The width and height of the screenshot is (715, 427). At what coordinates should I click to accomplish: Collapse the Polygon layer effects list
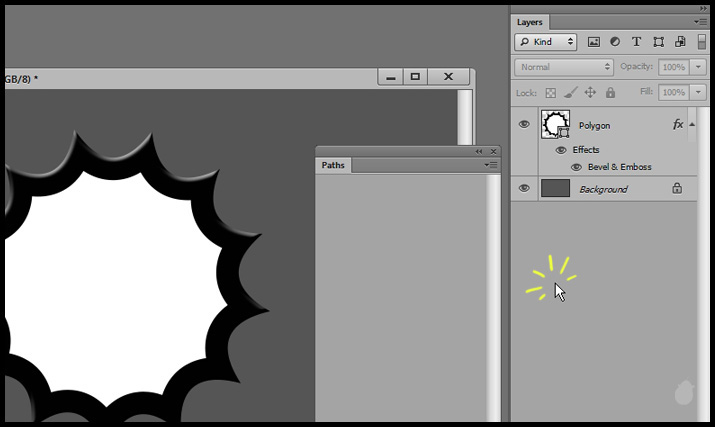pyautogui.click(x=692, y=124)
